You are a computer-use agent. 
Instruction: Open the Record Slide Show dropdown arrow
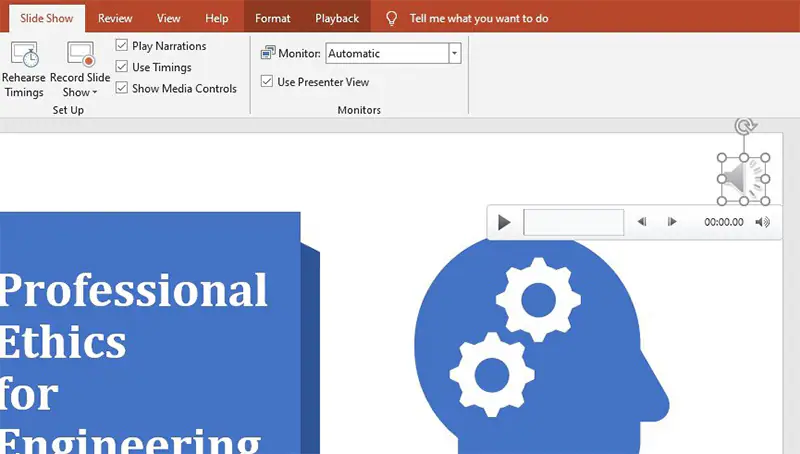pos(94,92)
